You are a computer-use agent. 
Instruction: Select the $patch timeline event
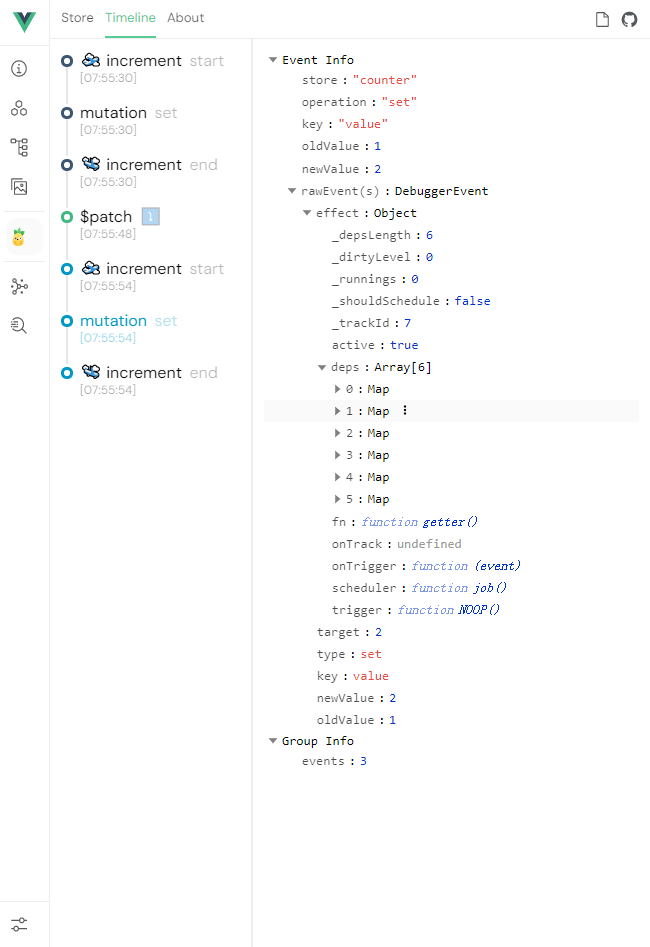(x=104, y=217)
